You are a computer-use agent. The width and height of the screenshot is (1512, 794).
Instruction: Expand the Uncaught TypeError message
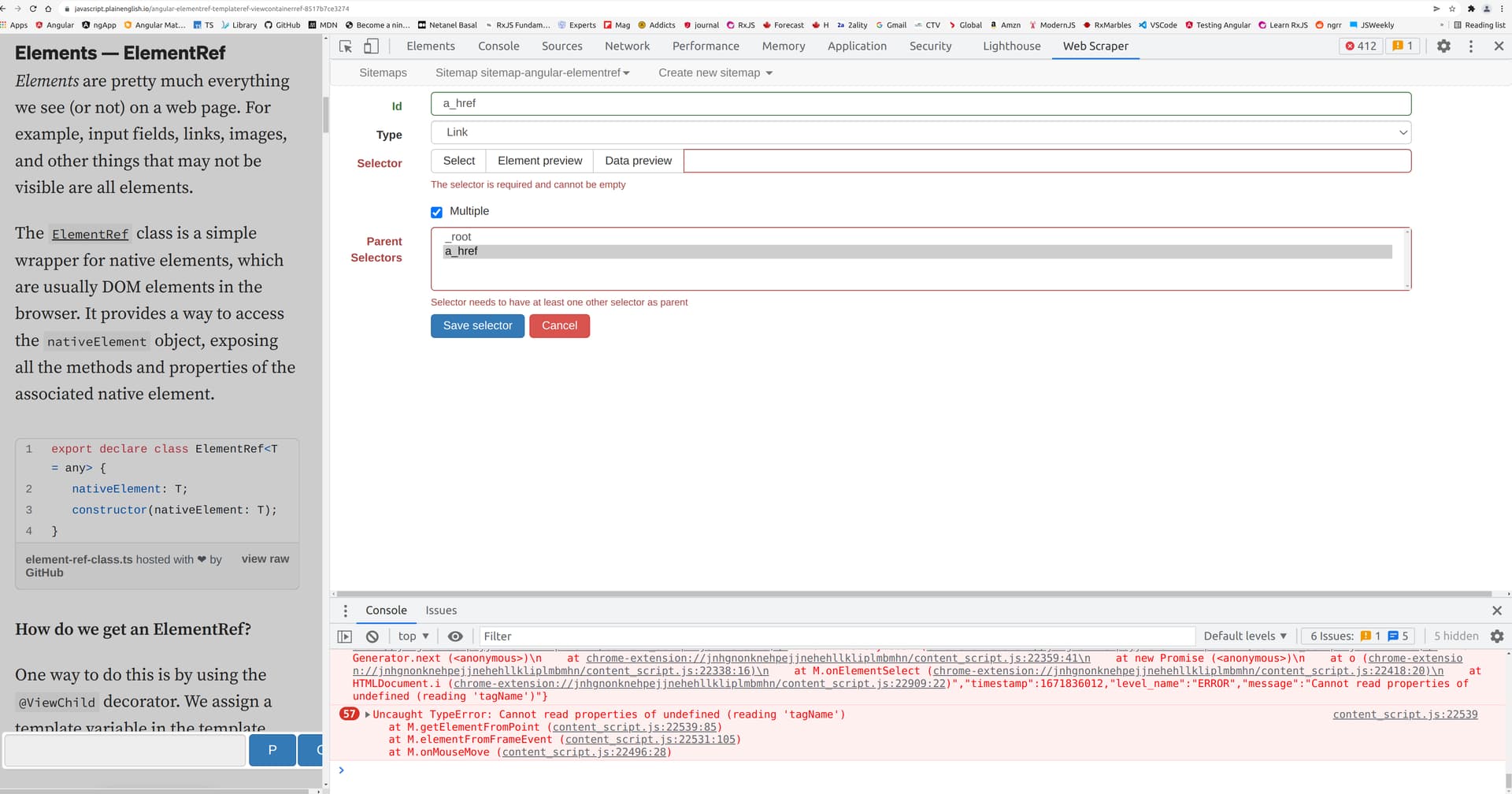[x=368, y=715]
